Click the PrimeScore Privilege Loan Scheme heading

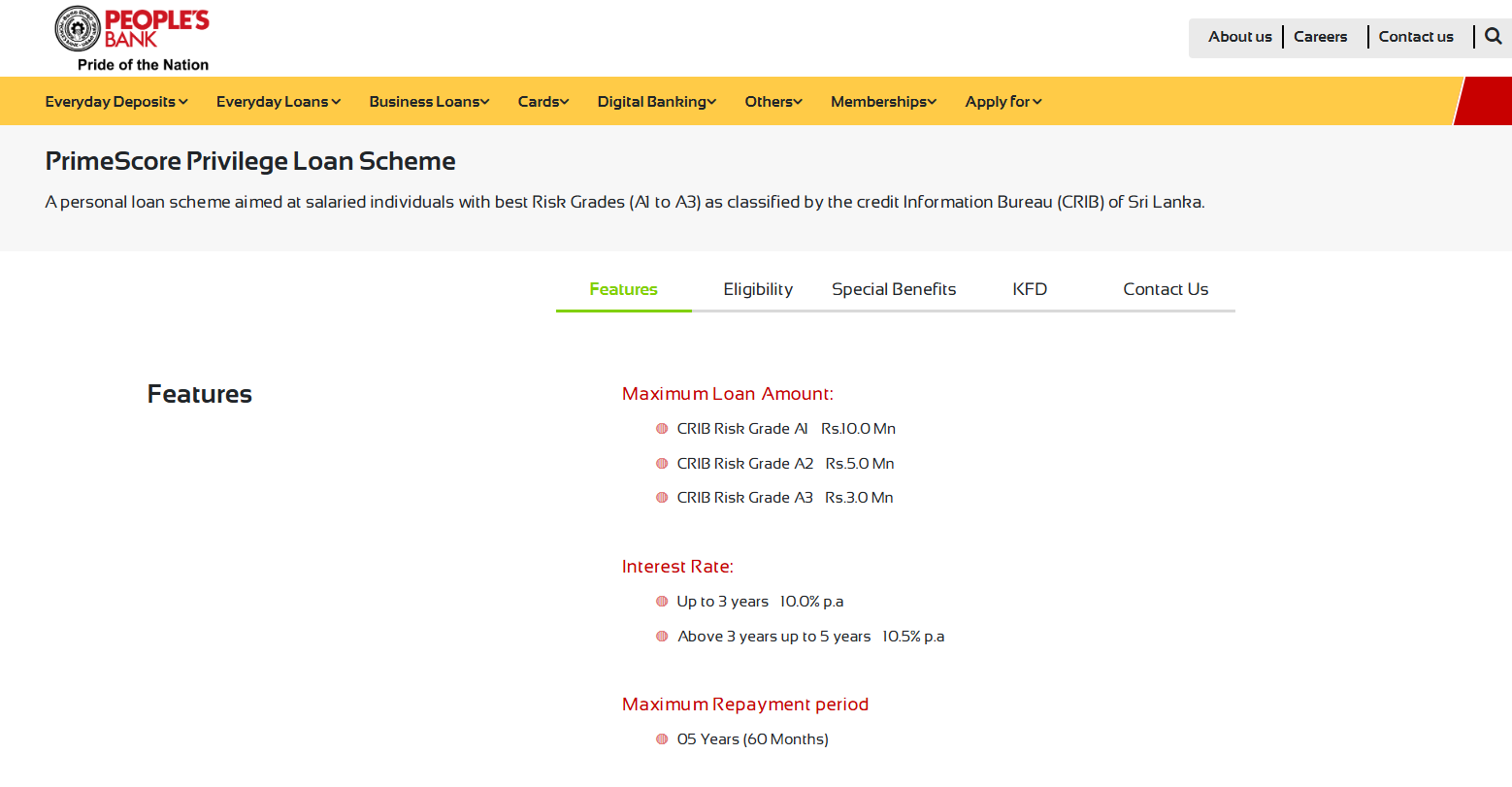coord(250,161)
